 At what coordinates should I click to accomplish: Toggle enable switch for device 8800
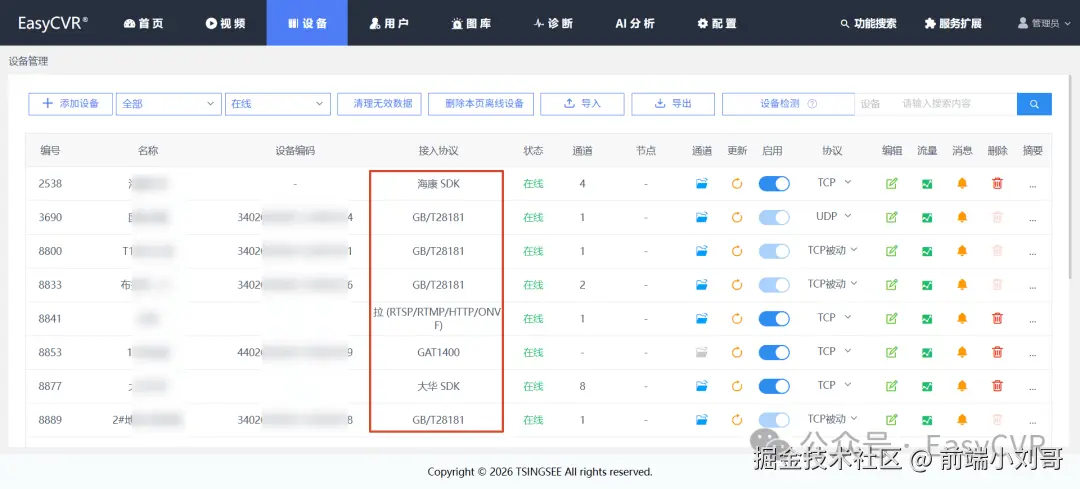click(x=774, y=251)
